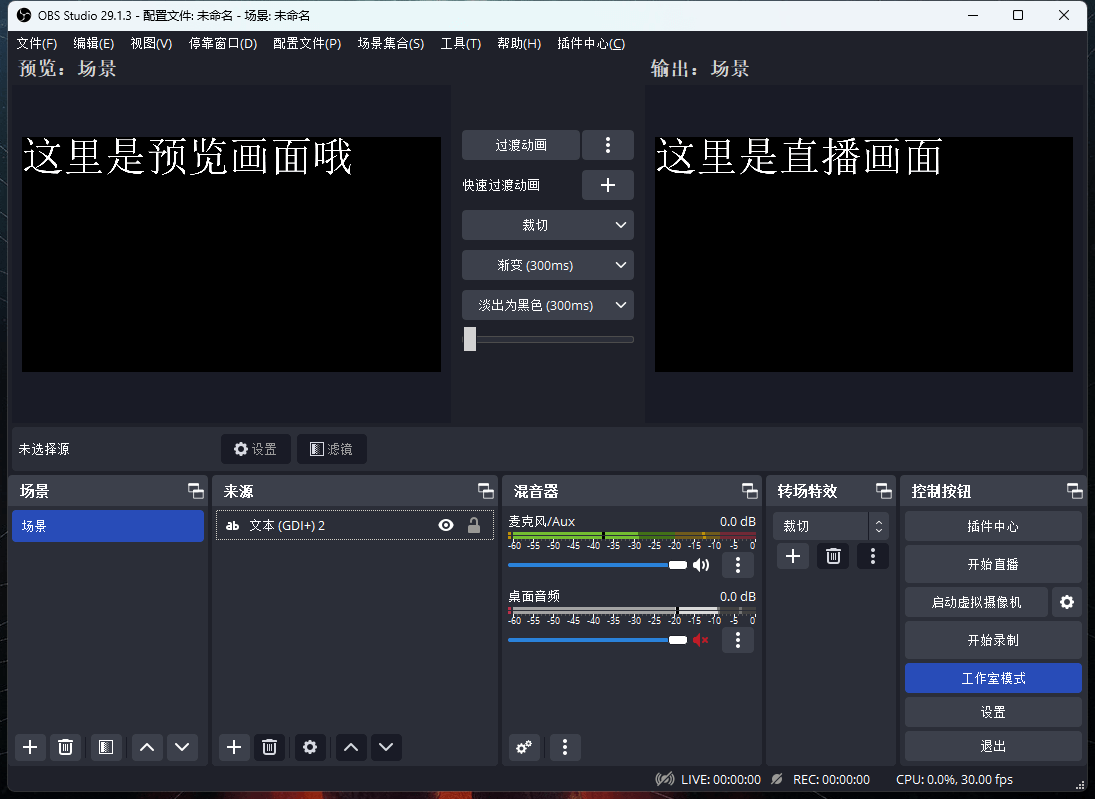The height and width of the screenshot is (799, 1095).
Task: Open 麦克风/Aux options three-dot menu
Action: point(737,565)
